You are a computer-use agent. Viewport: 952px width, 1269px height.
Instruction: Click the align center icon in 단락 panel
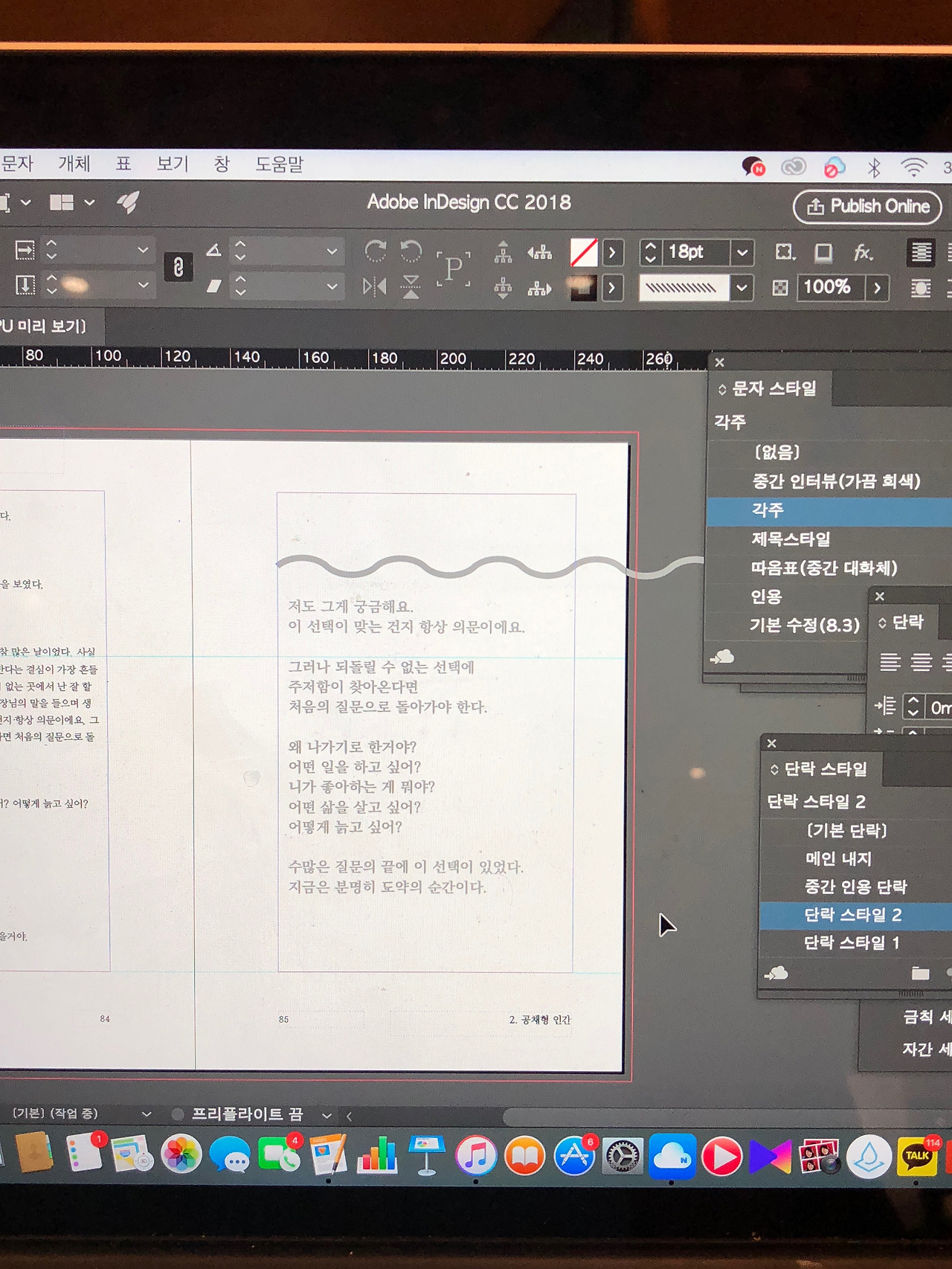point(922,661)
